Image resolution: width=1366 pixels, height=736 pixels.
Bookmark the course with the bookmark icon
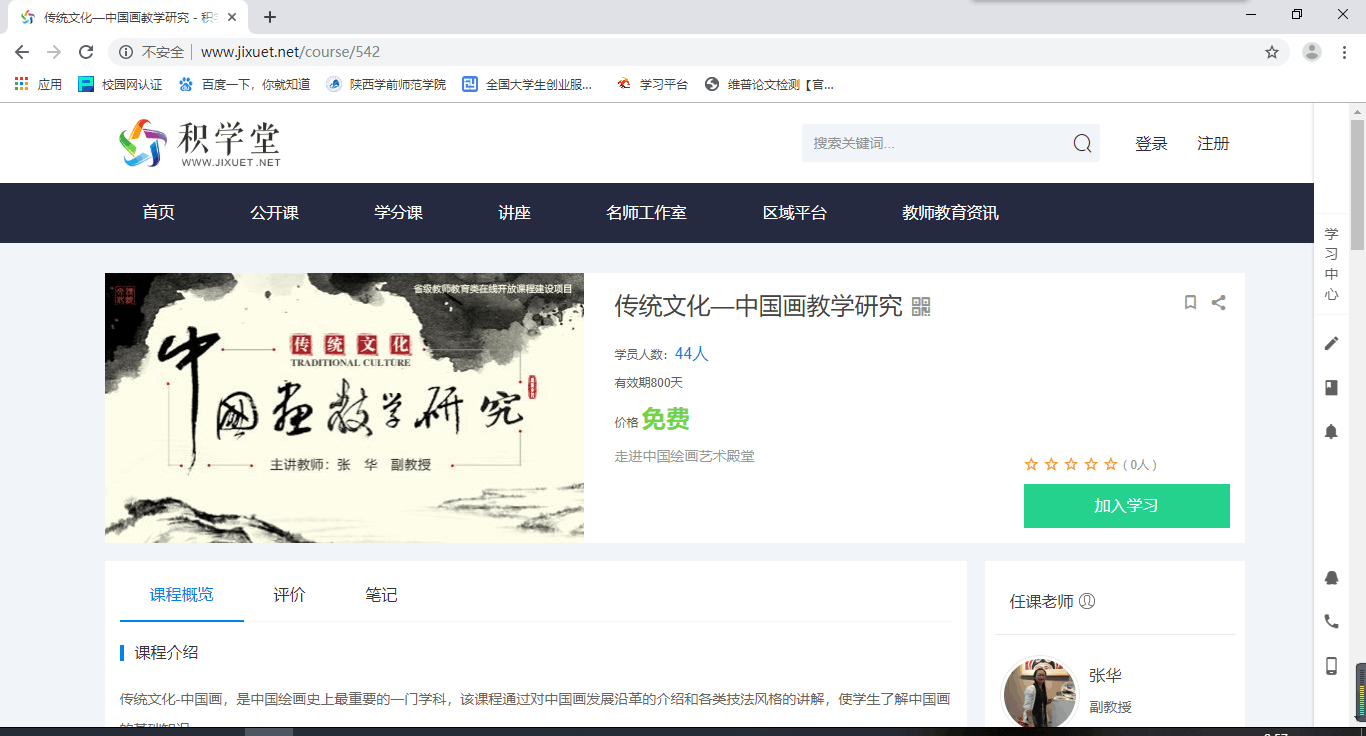tap(1190, 302)
